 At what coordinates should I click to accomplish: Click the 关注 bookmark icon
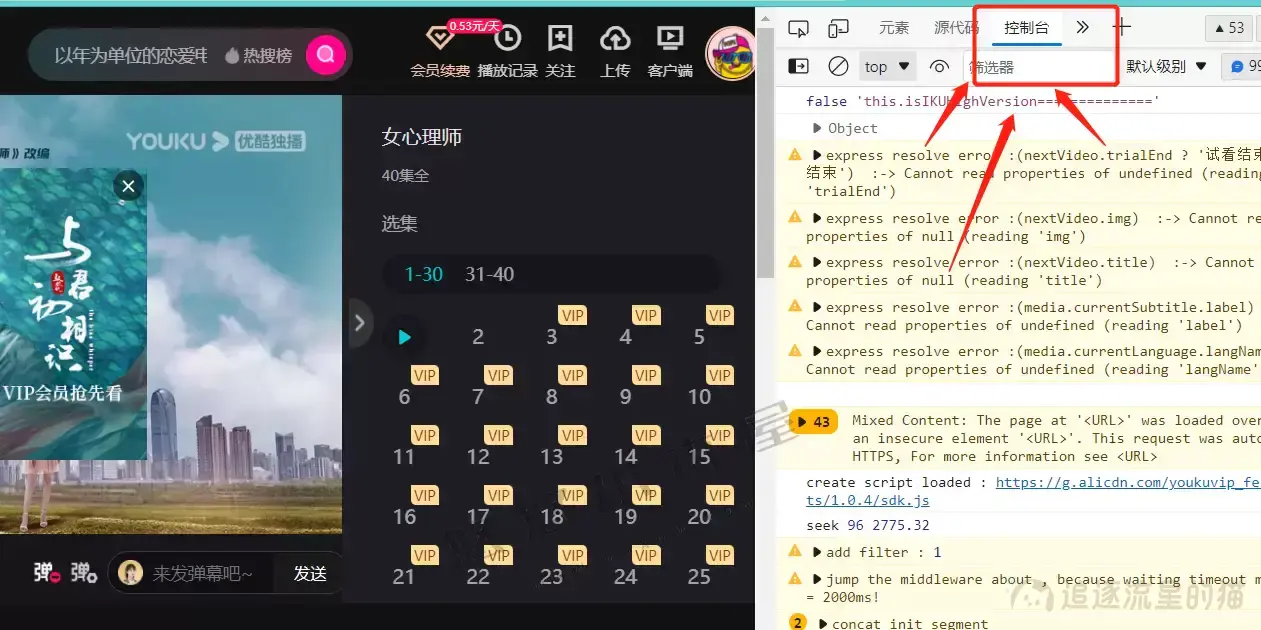coord(560,38)
